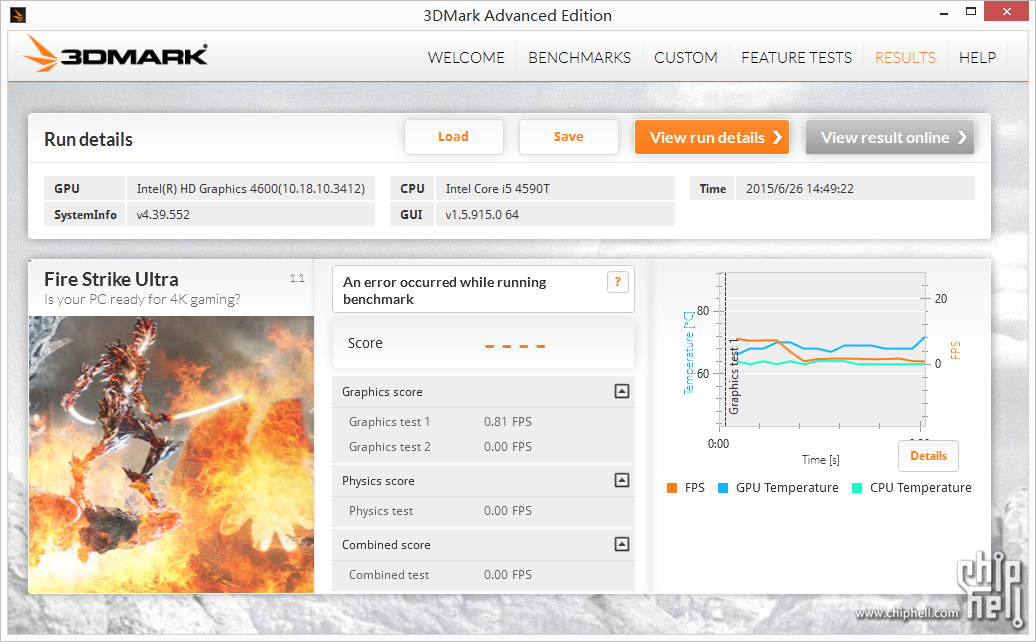Maximize the 3DMark window
Screen dimensions: 1036x642
pos(971,12)
